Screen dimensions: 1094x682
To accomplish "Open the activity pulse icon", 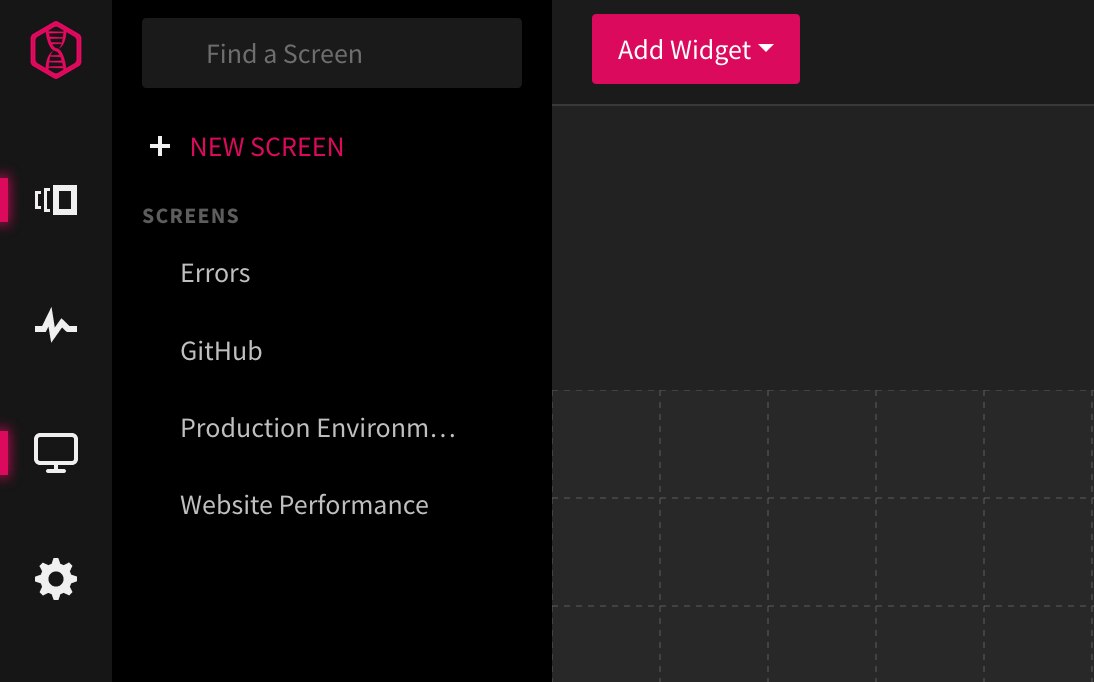I will pos(55,325).
